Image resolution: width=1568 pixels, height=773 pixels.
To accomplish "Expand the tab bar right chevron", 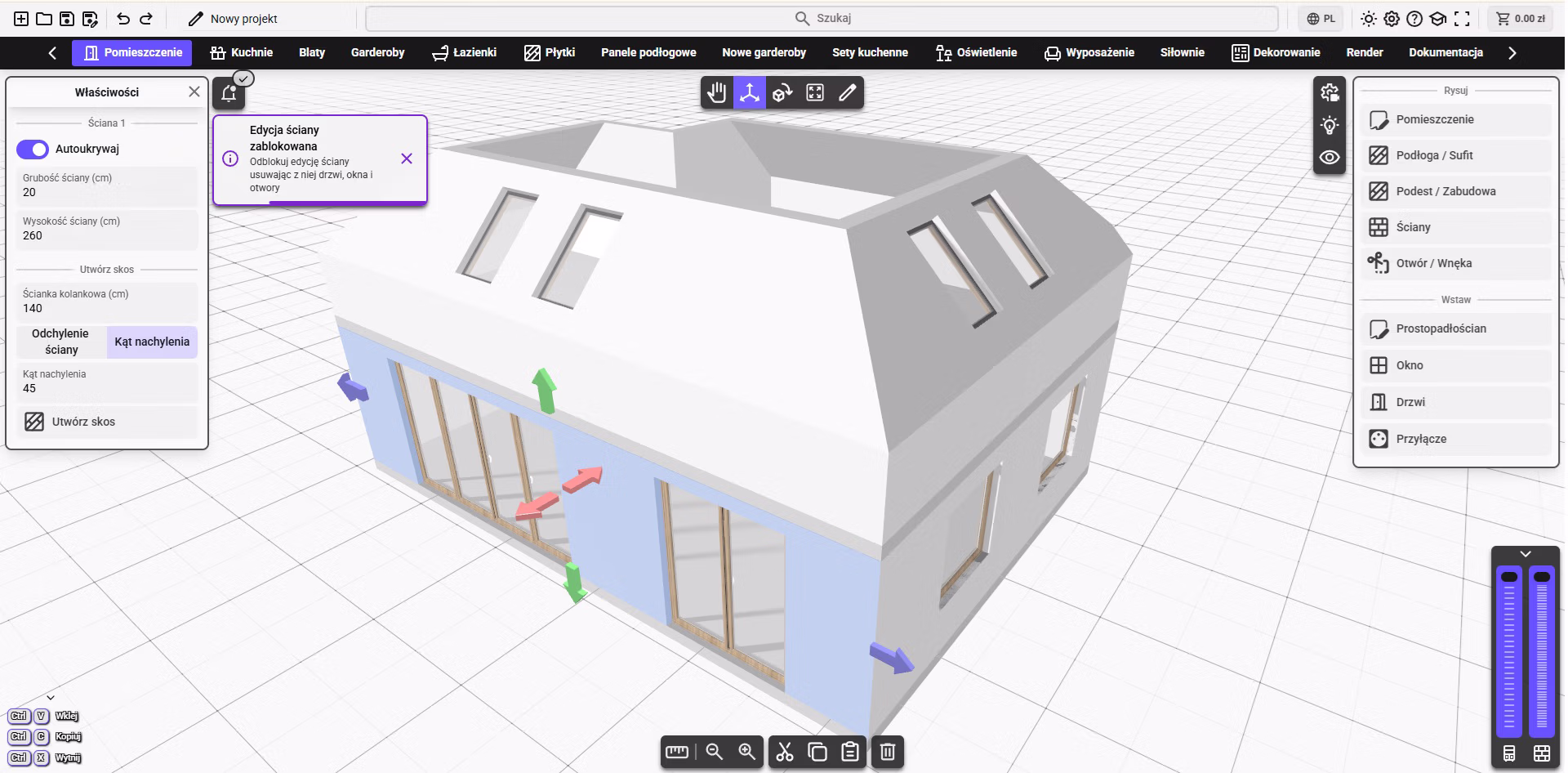I will pyautogui.click(x=1512, y=52).
